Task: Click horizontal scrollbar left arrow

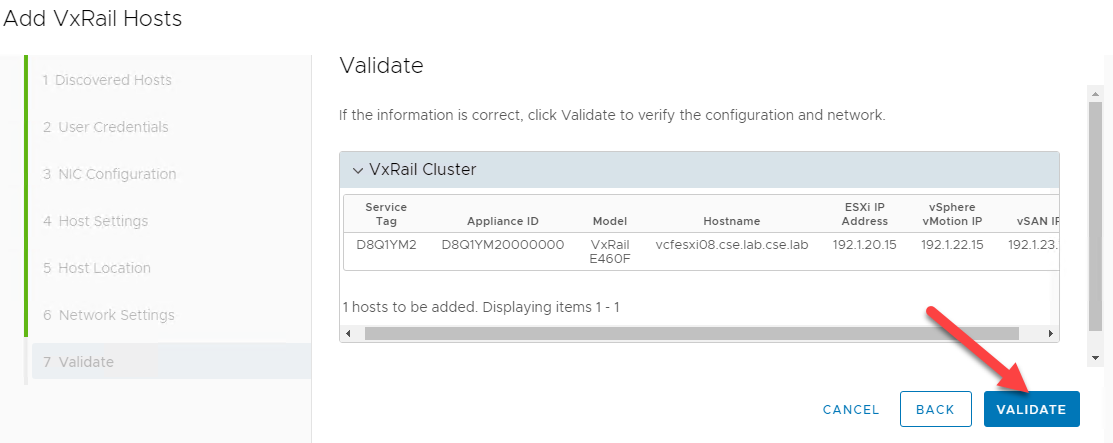Action: 348,333
